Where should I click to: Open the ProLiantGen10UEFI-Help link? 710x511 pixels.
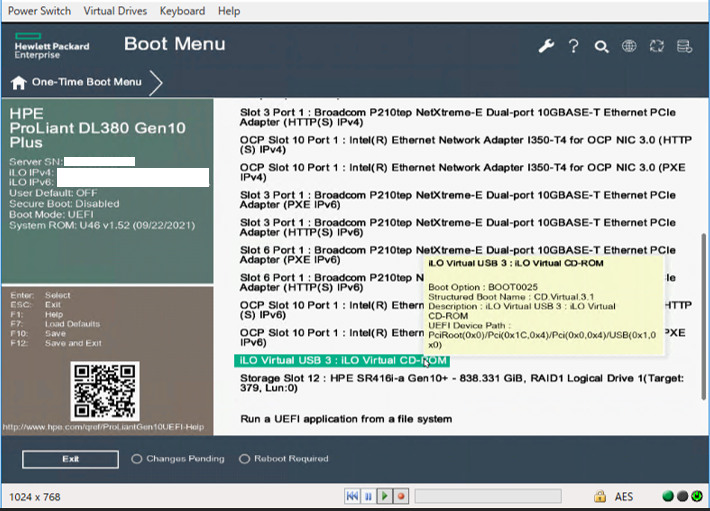click(x=103, y=427)
